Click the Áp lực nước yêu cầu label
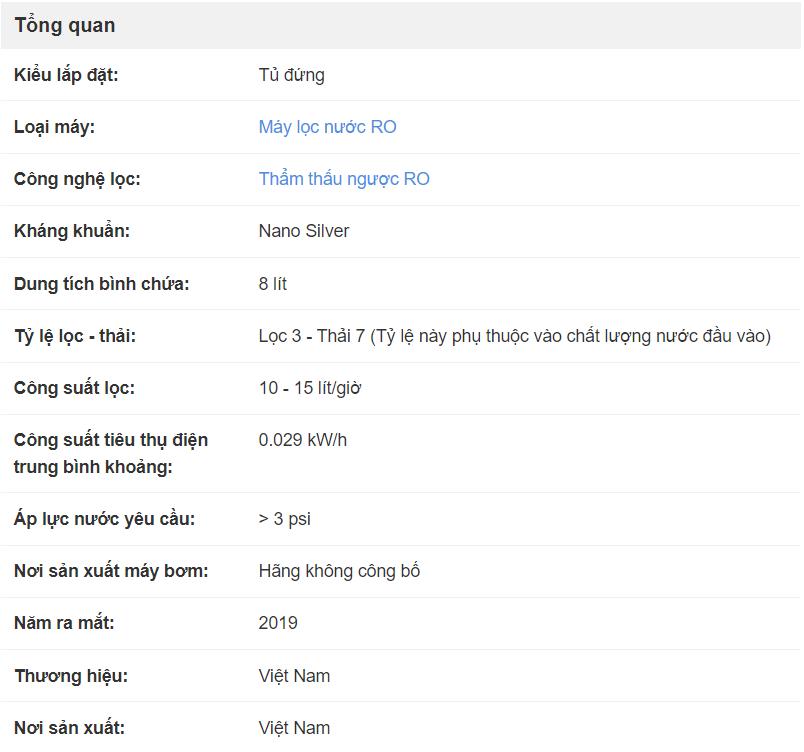Screen dimensions: 804x752 click(x=105, y=519)
